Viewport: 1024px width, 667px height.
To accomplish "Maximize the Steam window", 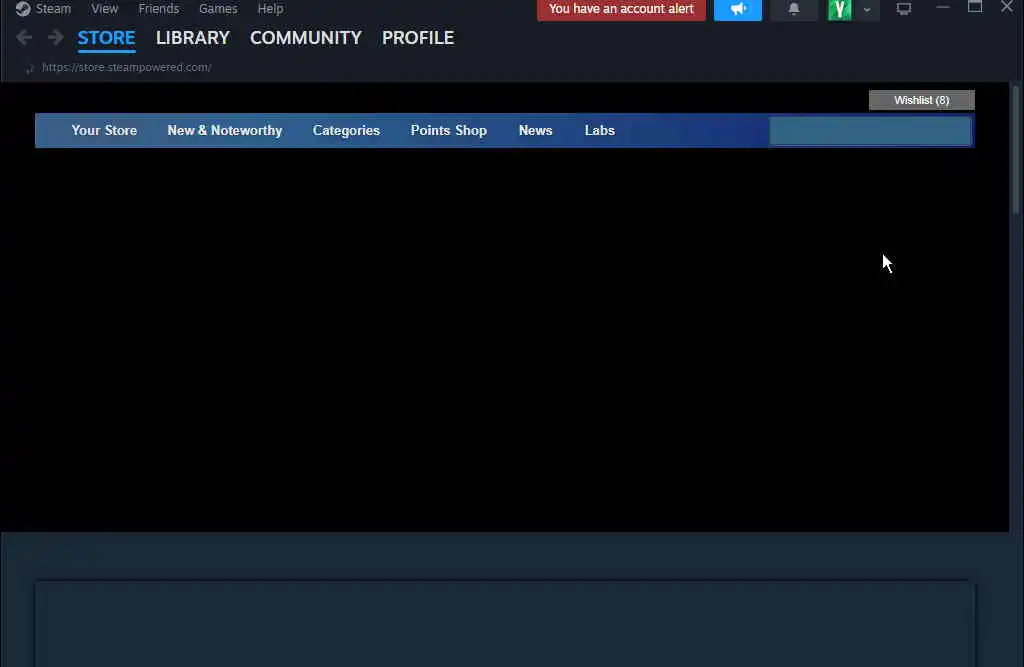I will click(975, 7).
